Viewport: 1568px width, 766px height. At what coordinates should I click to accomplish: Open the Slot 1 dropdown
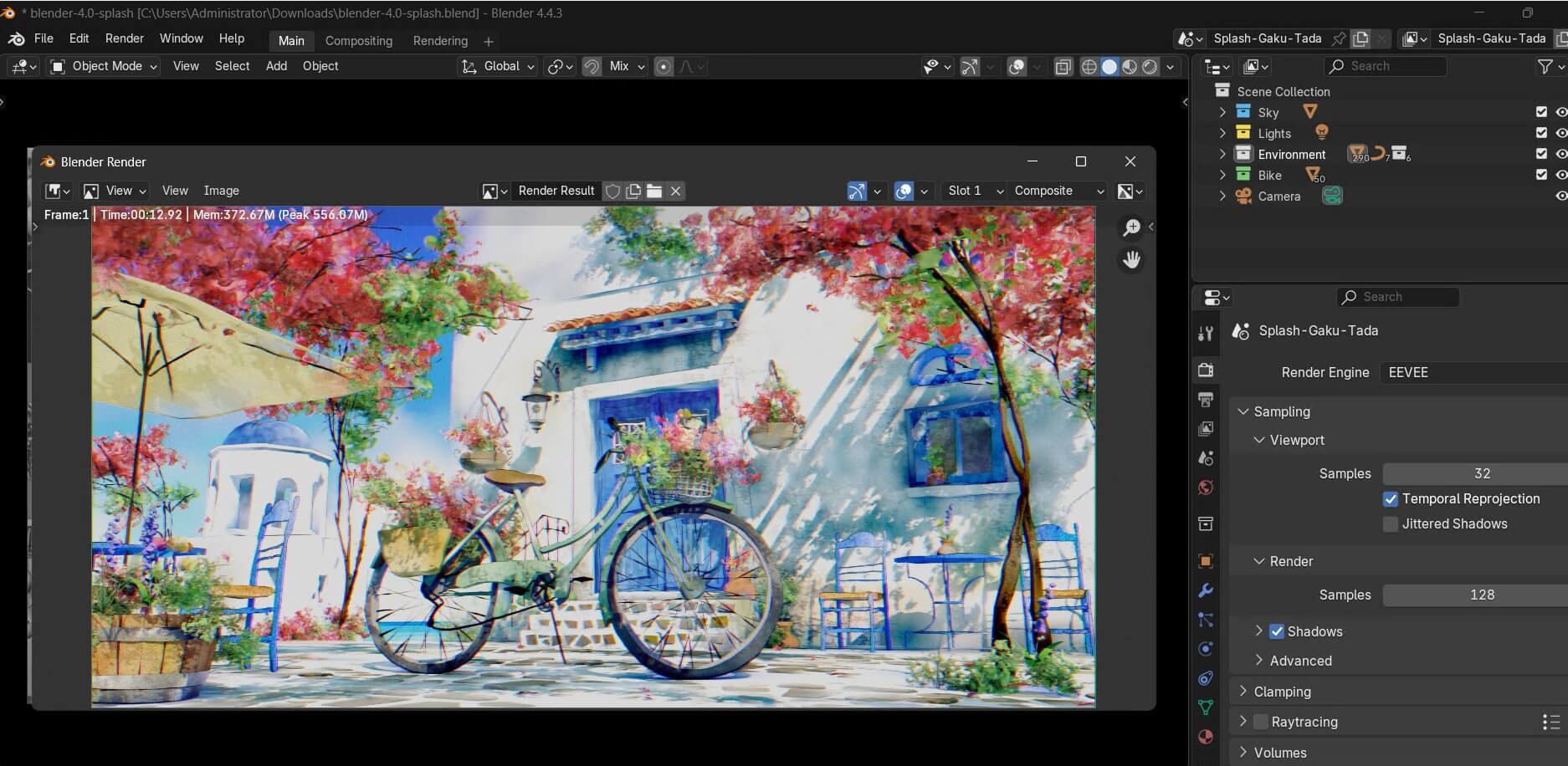(974, 191)
